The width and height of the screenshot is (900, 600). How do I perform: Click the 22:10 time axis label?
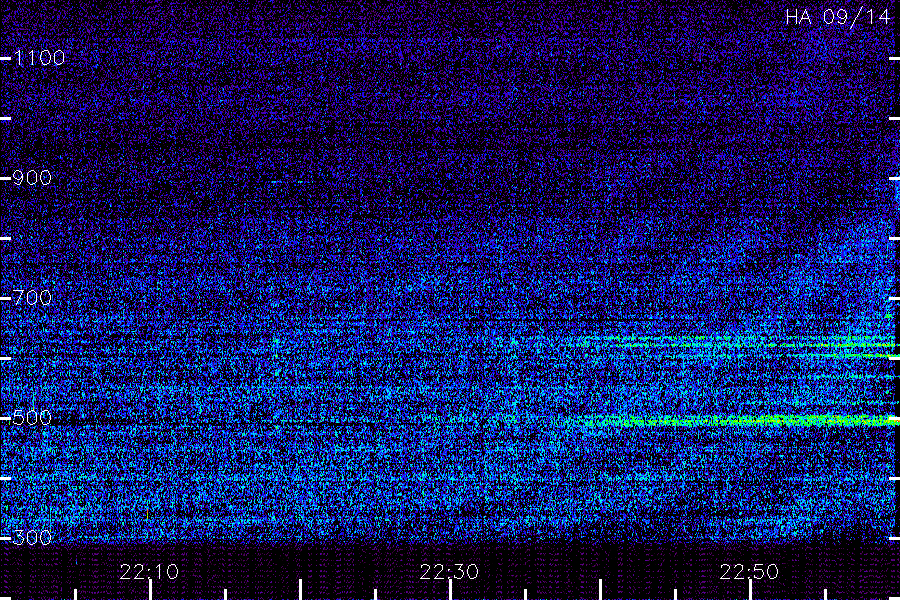click(x=149, y=572)
